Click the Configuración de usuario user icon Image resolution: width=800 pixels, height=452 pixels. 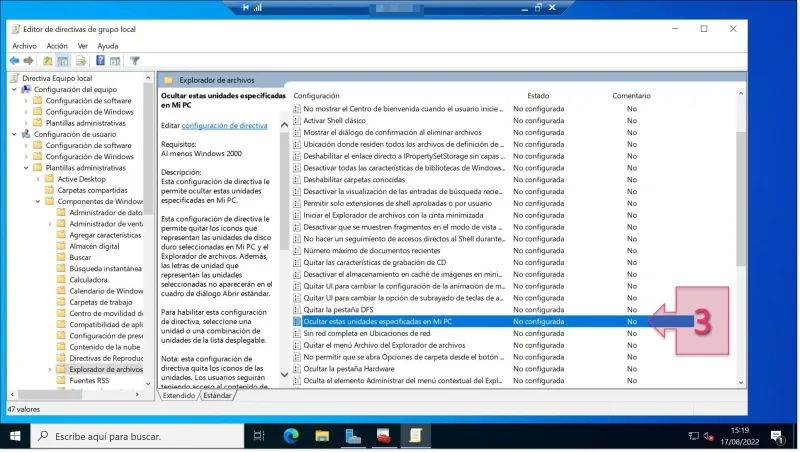pyautogui.click(x=26, y=134)
